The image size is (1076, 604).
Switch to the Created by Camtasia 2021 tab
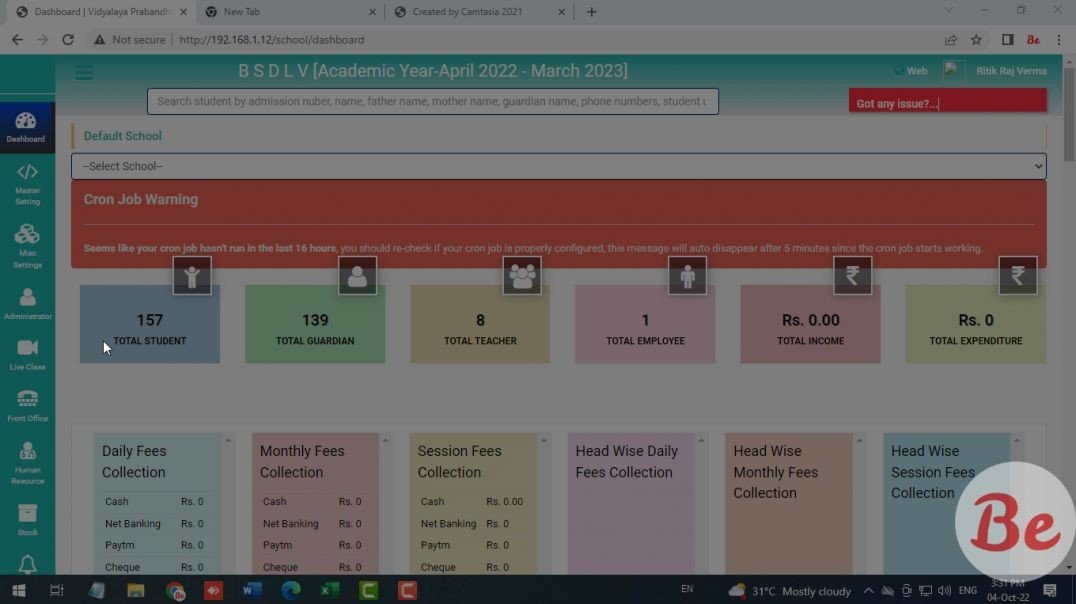[465, 12]
